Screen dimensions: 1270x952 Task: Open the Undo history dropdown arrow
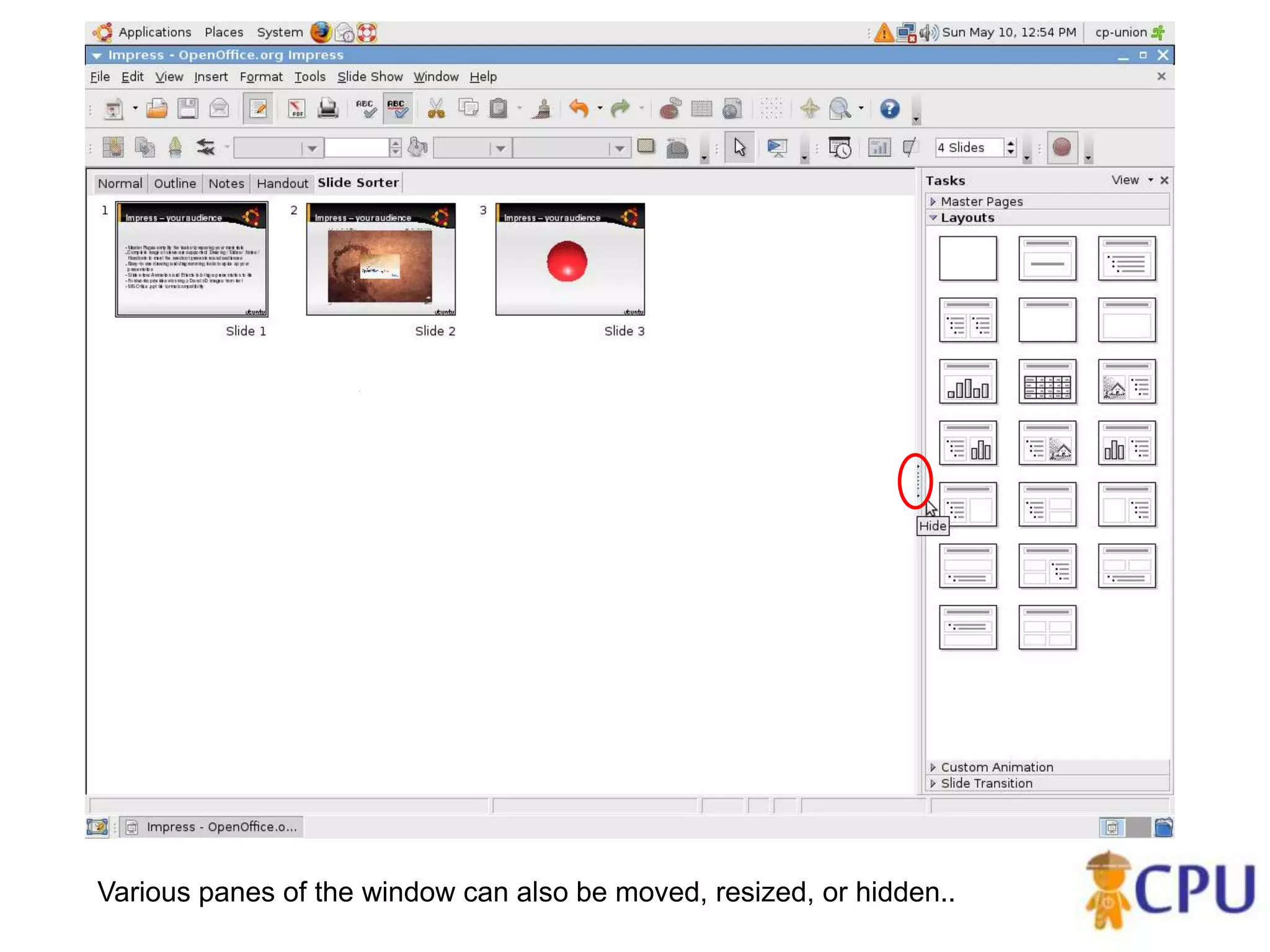(600, 109)
